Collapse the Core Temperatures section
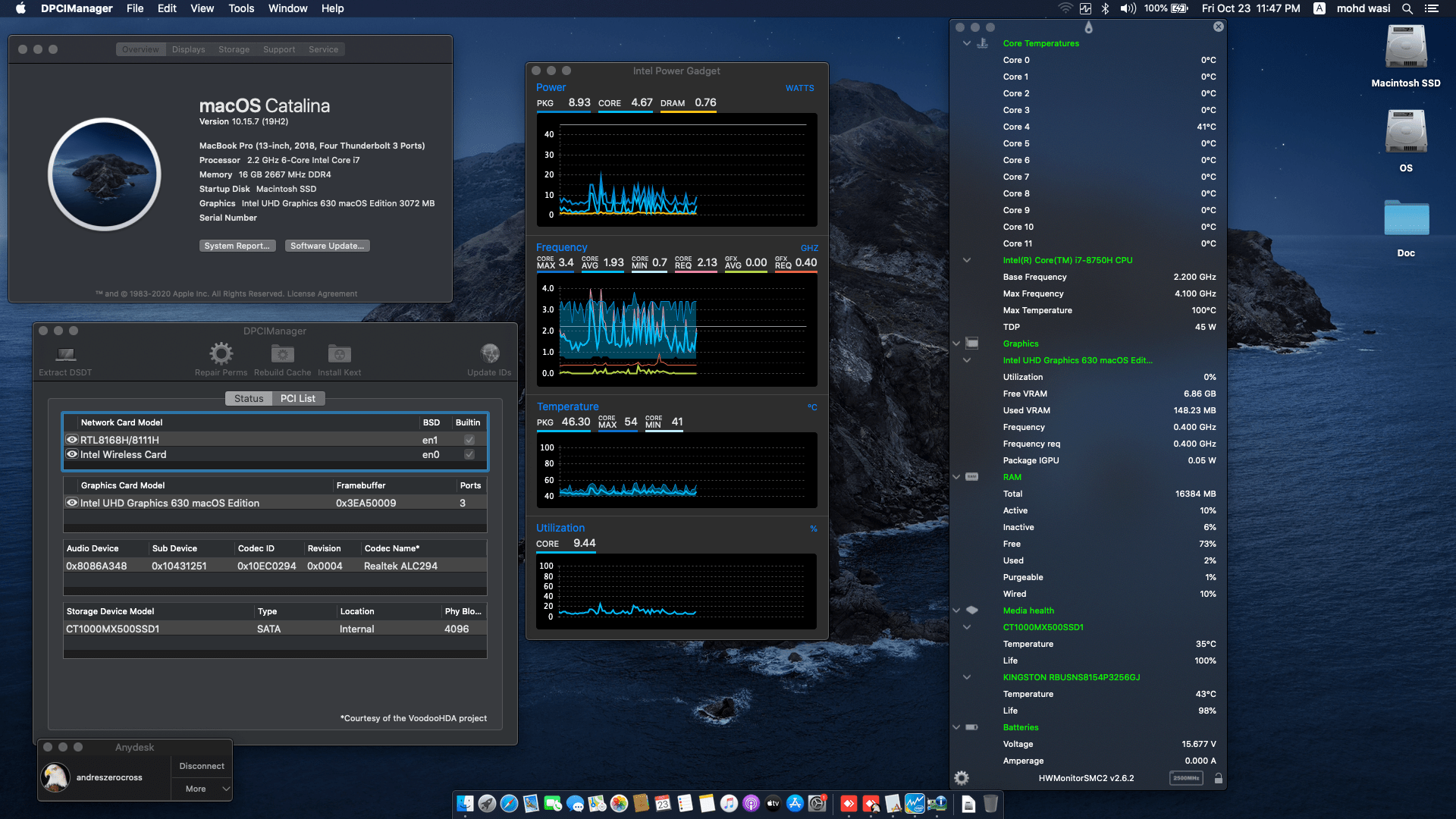The width and height of the screenshot is (1456, 819). 966,43
